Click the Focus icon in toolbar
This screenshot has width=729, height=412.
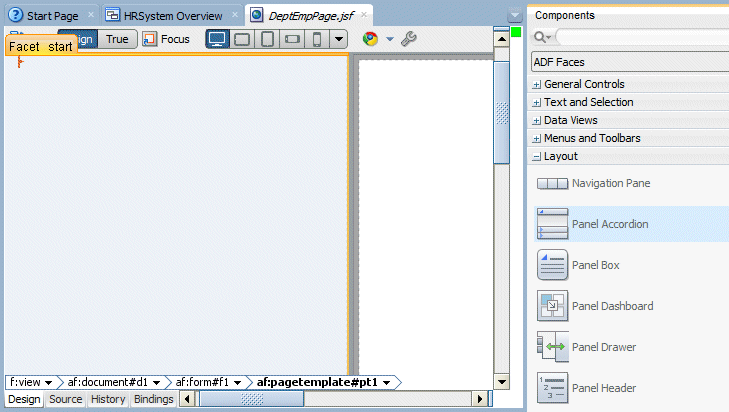(x=149, y=39)
